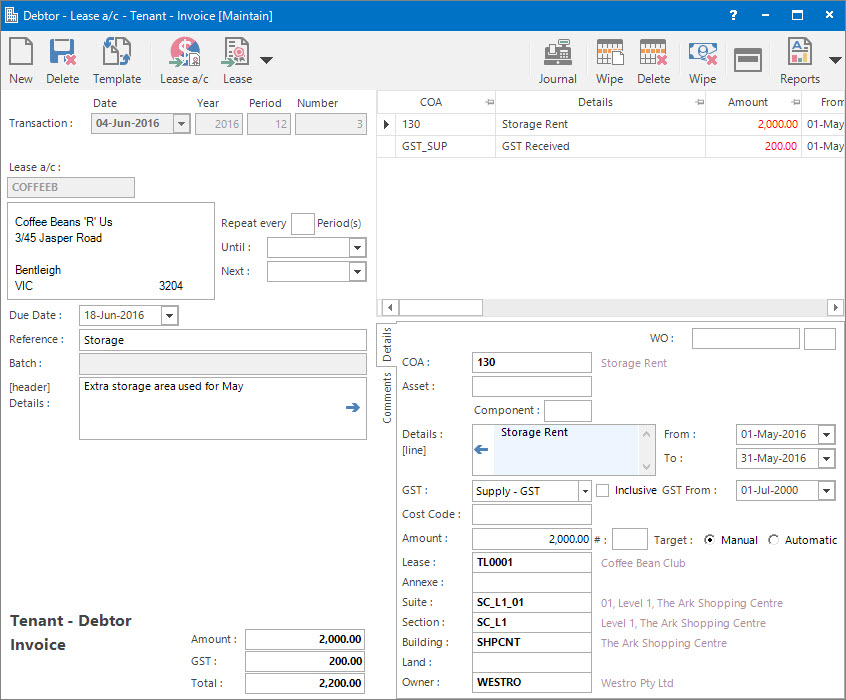
Task: Open the Lease a/c toolbar icon
Action: click(x=184, y=60)
